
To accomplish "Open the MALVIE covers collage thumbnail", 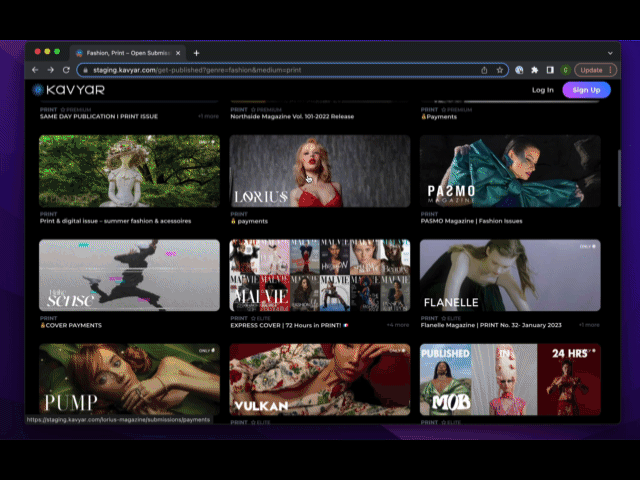I will 320,275.
